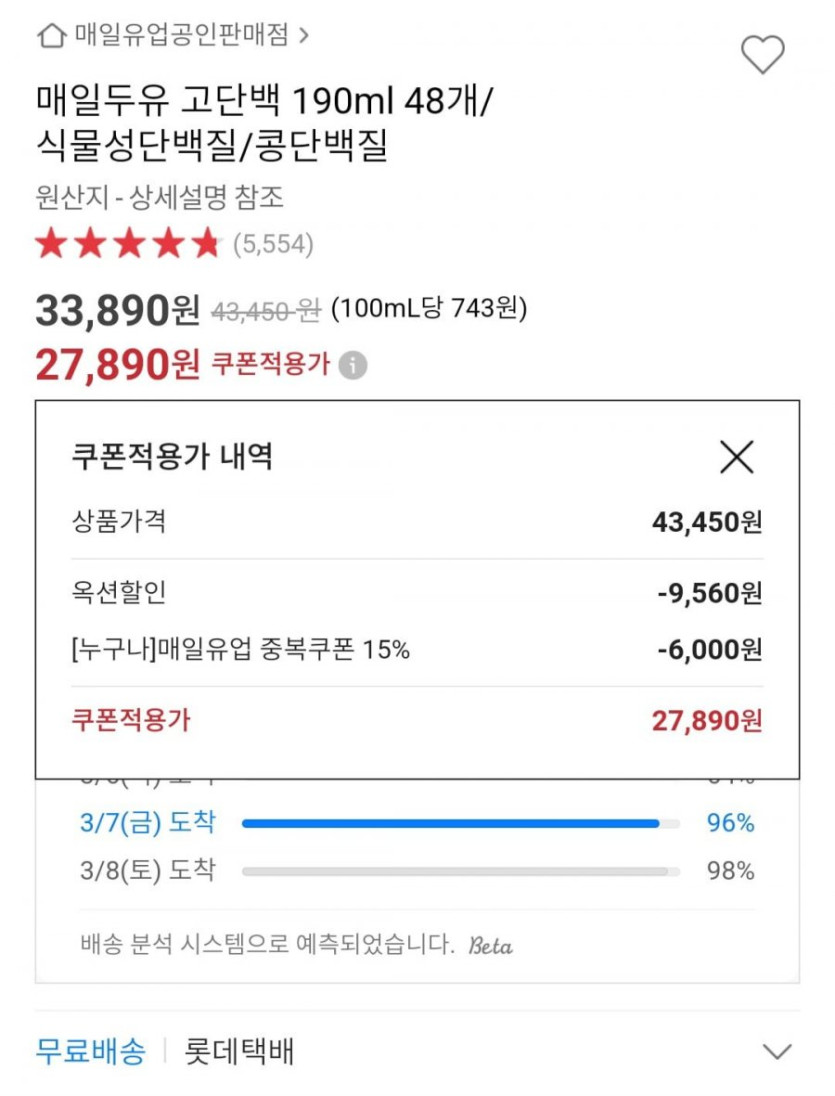This screenshot has height=1096, width=835.
Task: Select the 3/8(토) 도착 delivery row
Action: click(x=147, y=871)
